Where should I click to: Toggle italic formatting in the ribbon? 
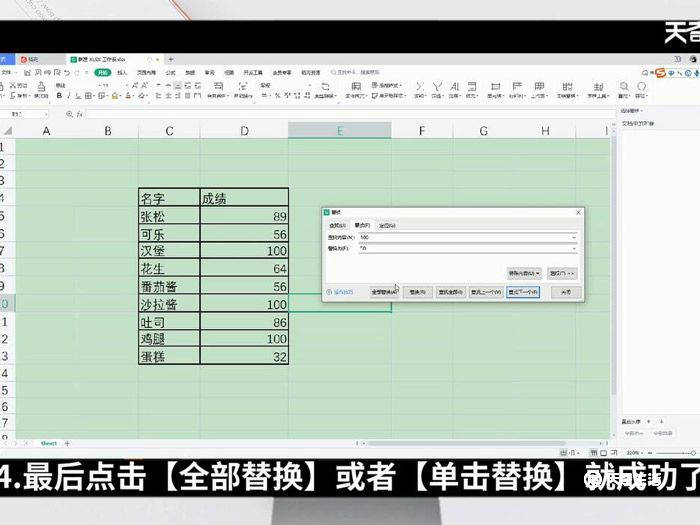69,96
